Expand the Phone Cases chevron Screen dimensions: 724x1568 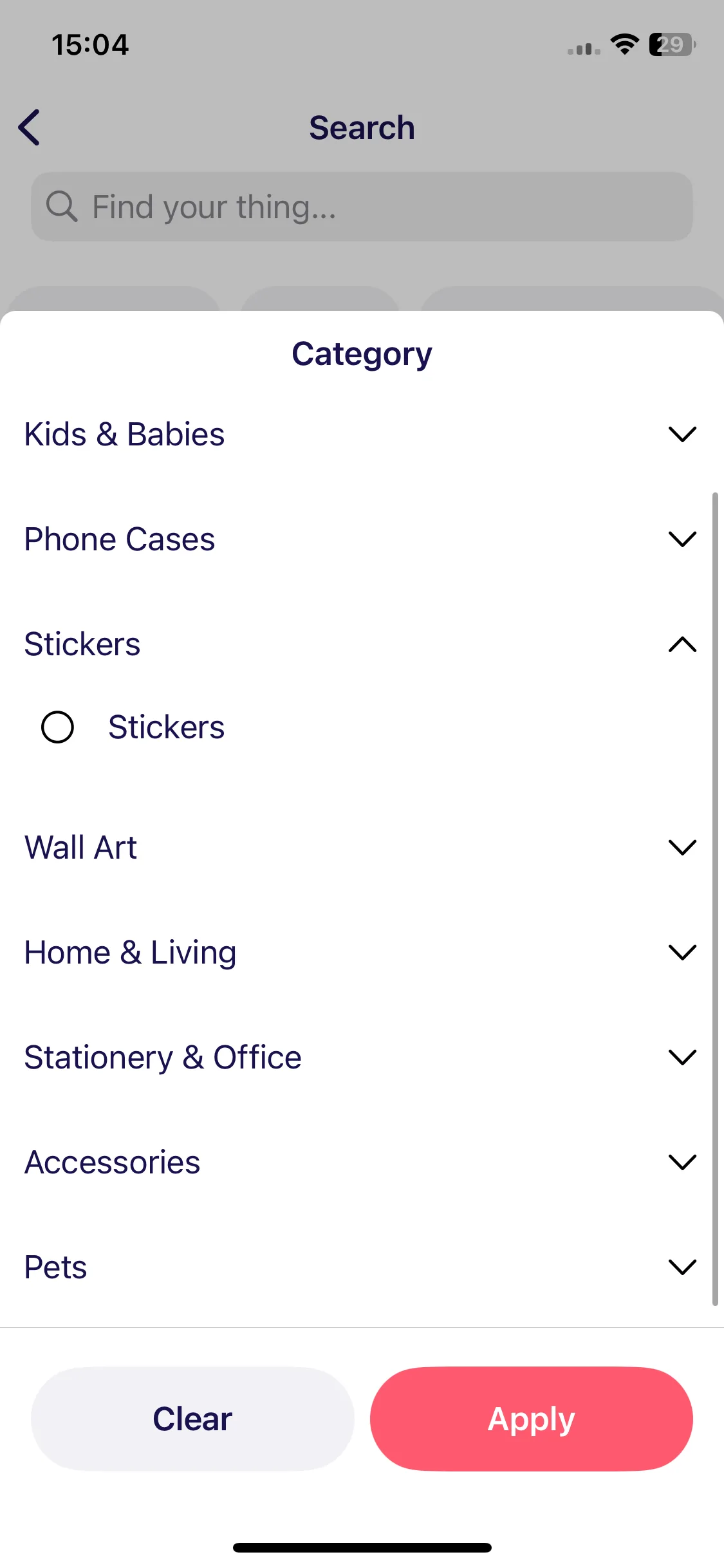click(682, 539)
